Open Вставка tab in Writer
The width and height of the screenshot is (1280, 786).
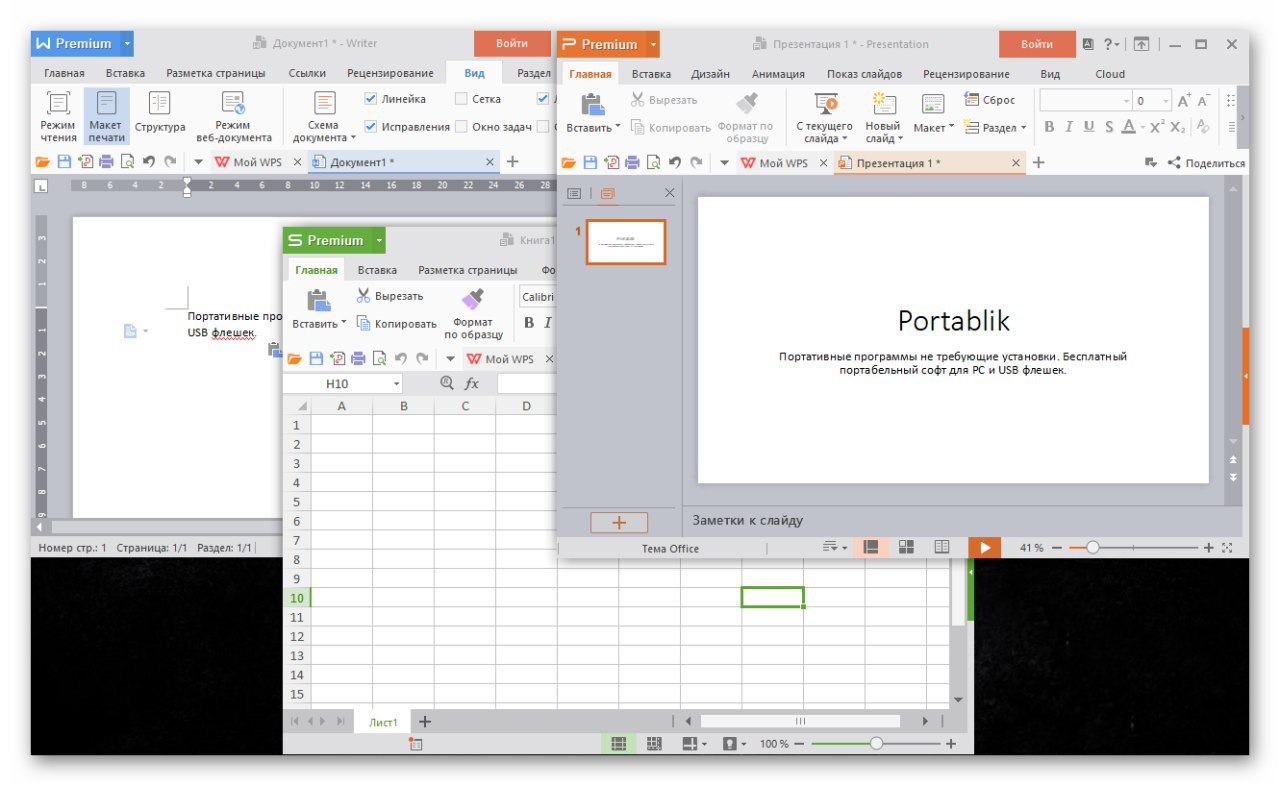(125, 73)
